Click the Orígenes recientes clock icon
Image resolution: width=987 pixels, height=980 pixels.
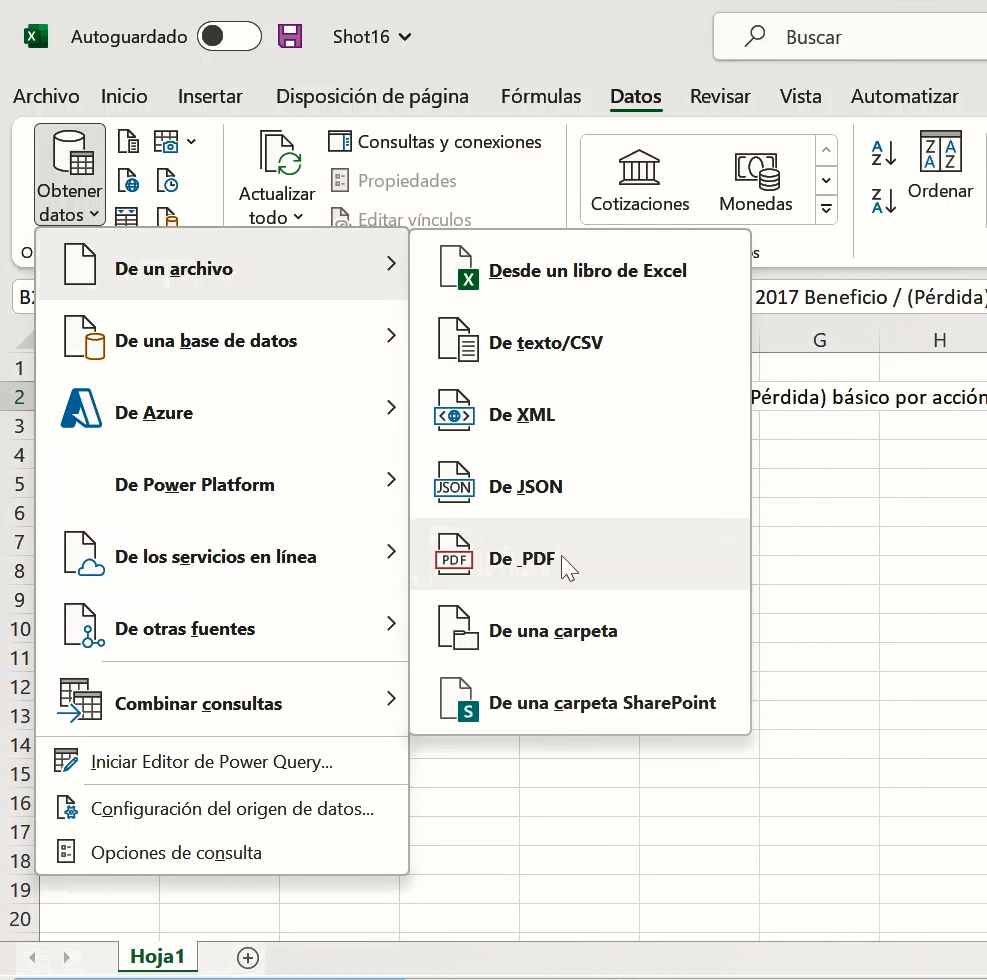pos(165,181)
